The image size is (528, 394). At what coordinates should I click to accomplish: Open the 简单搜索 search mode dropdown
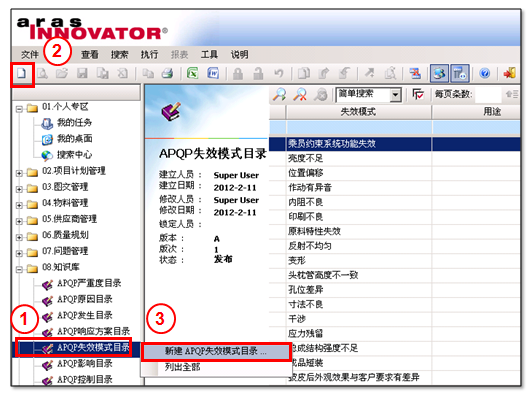[396, 95]
